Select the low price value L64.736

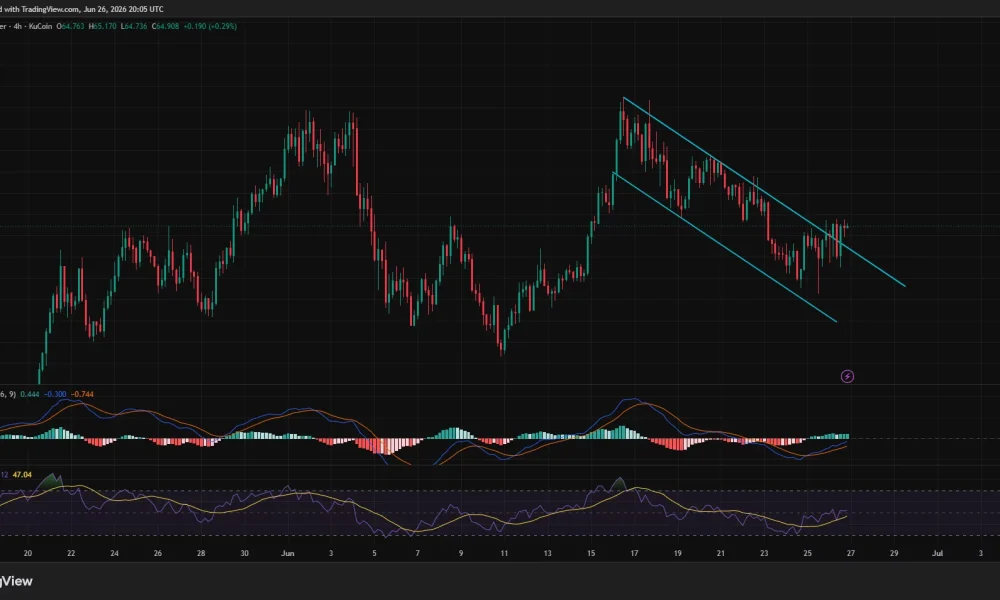[x=133, y=26]
